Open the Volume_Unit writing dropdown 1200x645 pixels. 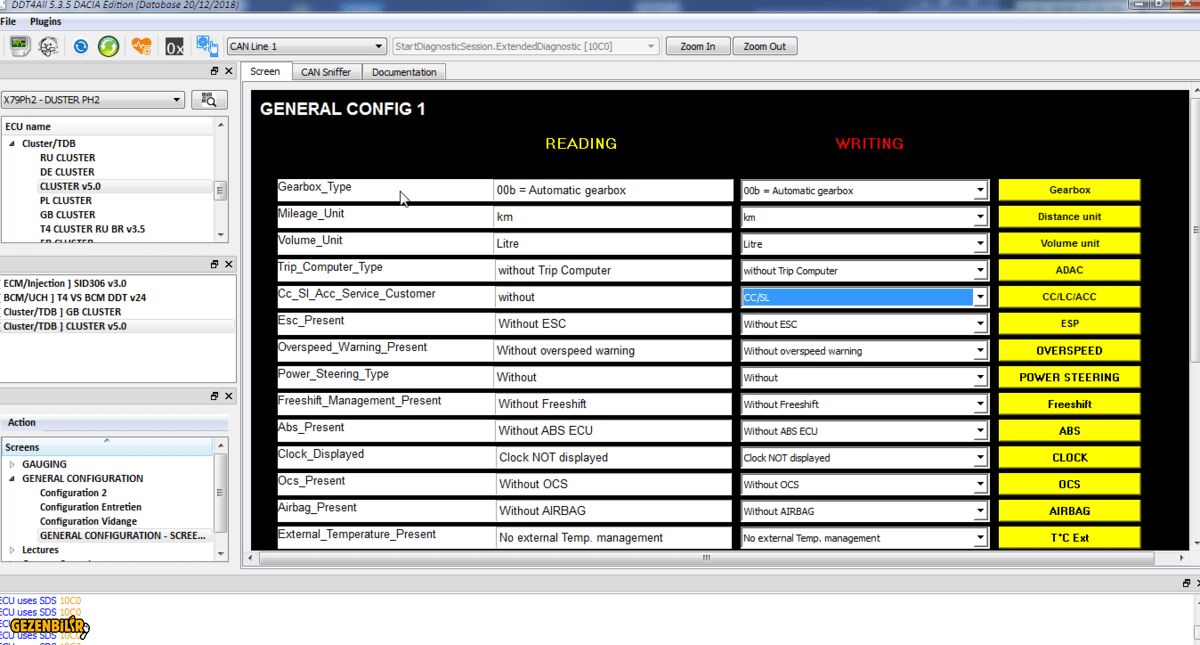[864, 244]
